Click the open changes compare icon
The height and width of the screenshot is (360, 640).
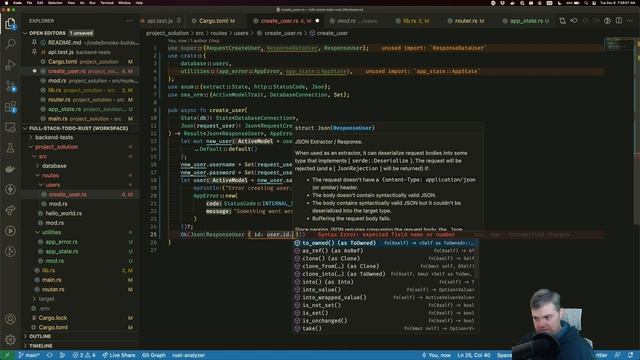(x=562, y=21)
